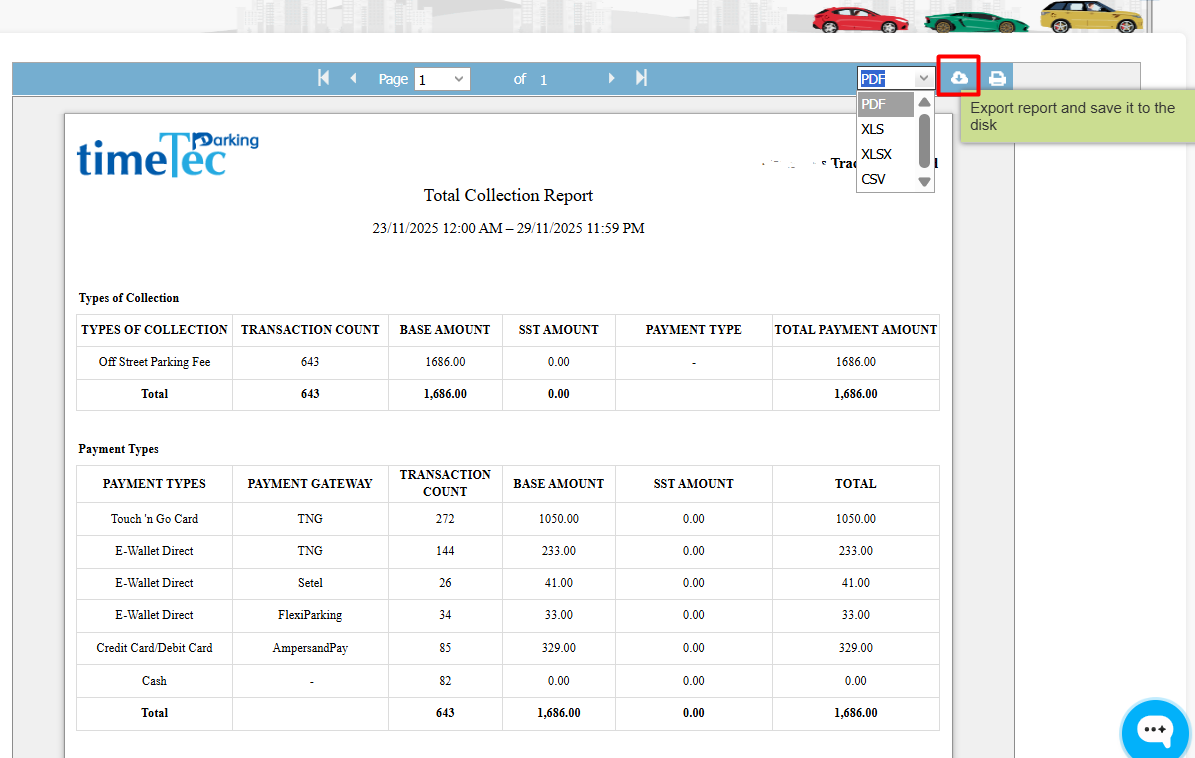
Task: Collapse the export format combo box
Action: click(x=924, y=78)
